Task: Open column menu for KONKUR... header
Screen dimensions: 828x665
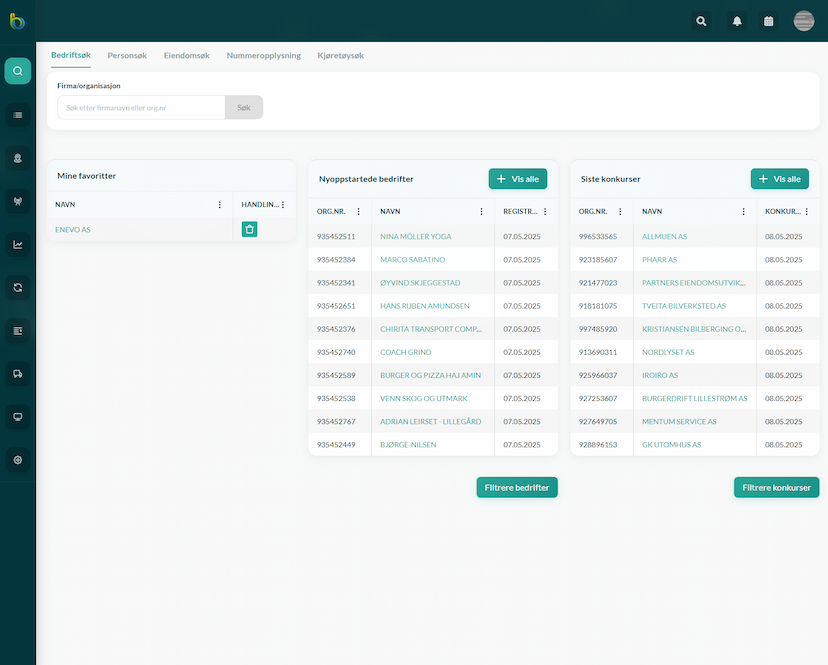Action: 806,211
